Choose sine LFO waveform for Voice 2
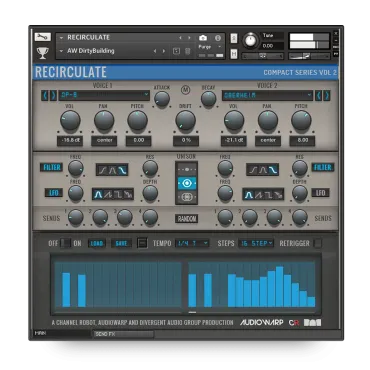The image size is (370, 370). (x=249, y=195)
